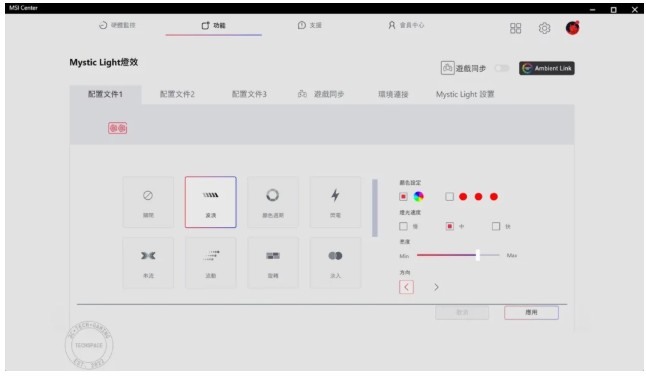The width and height of the screenshot is (646, 377).
Task: Click the Apply 應用 button
Action: click(x=531, y=312)
